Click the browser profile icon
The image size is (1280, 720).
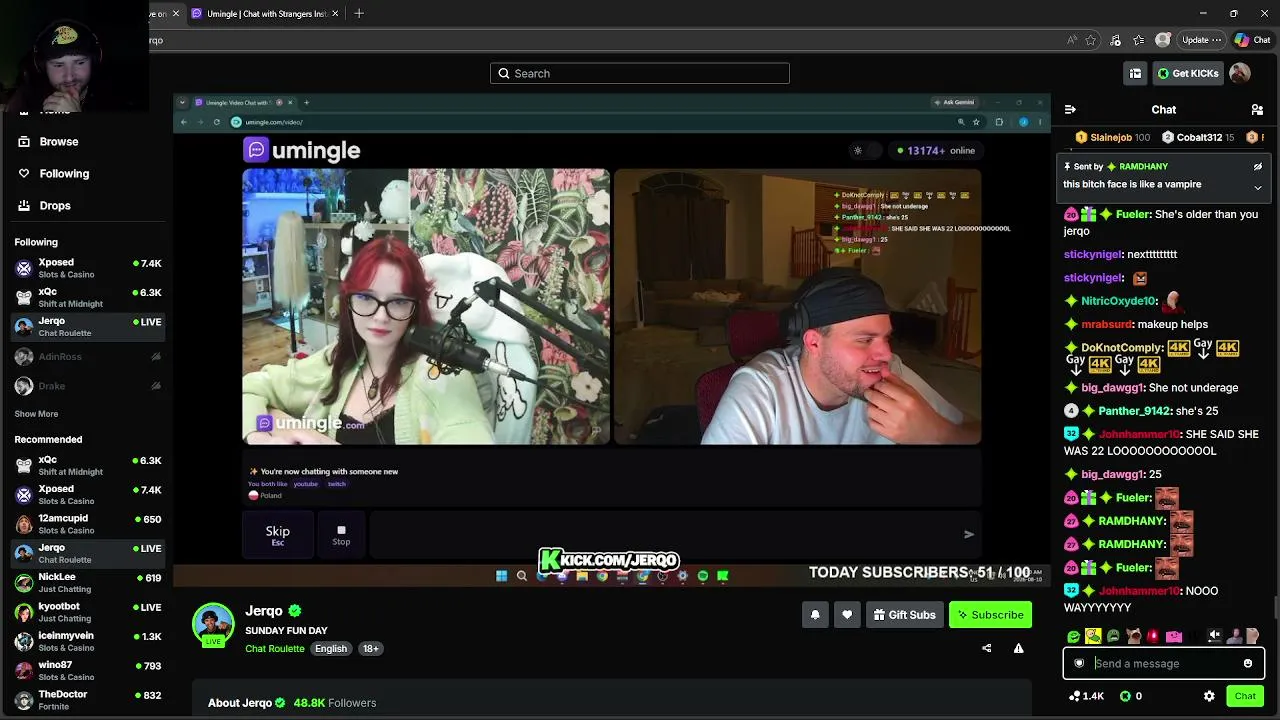pyautogui.click(x=1162, y=40)
